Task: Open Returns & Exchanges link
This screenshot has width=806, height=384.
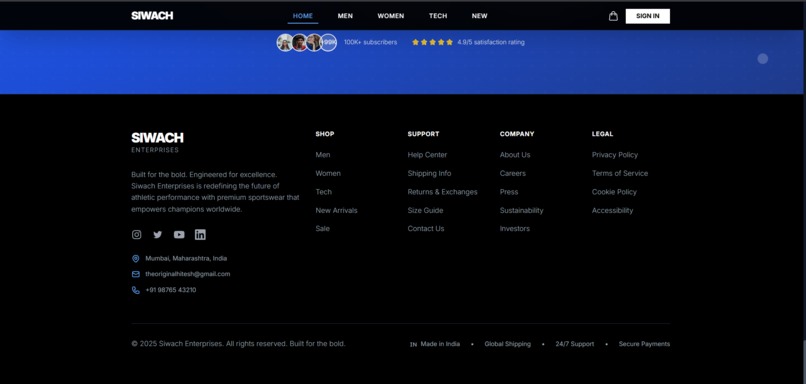Action: [443, 192]
